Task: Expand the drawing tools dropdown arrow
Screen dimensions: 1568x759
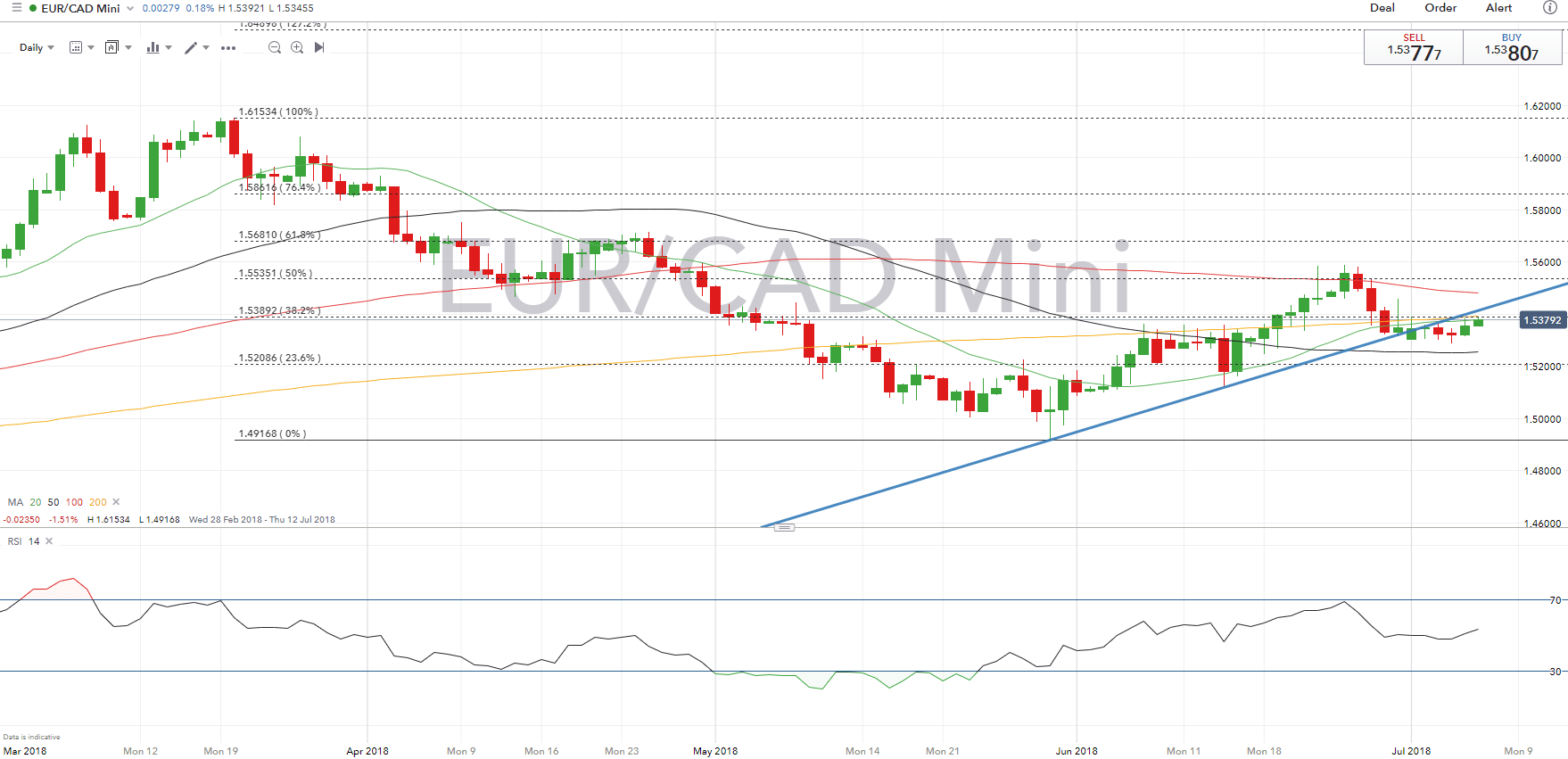Action: click(206, 48)
